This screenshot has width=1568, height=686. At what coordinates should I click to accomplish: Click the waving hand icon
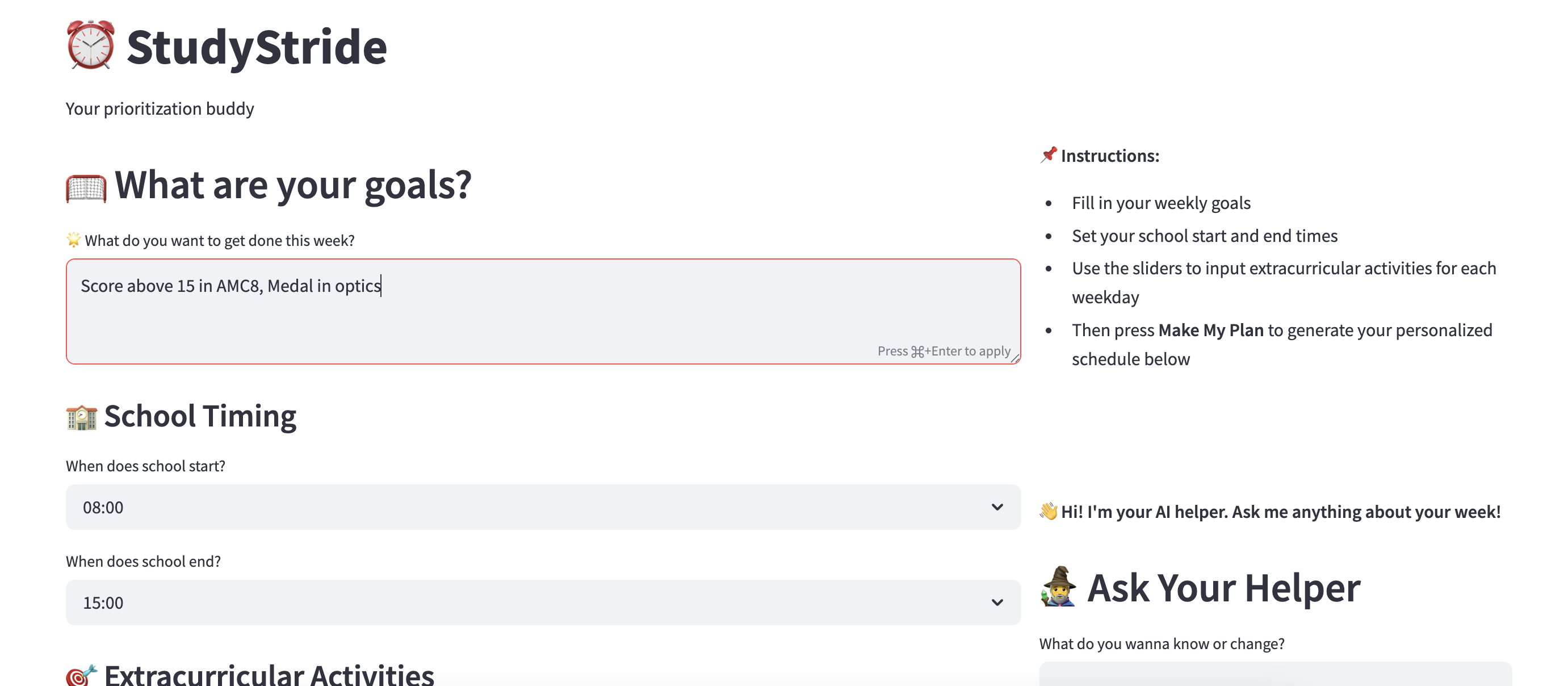[1048, 511]
